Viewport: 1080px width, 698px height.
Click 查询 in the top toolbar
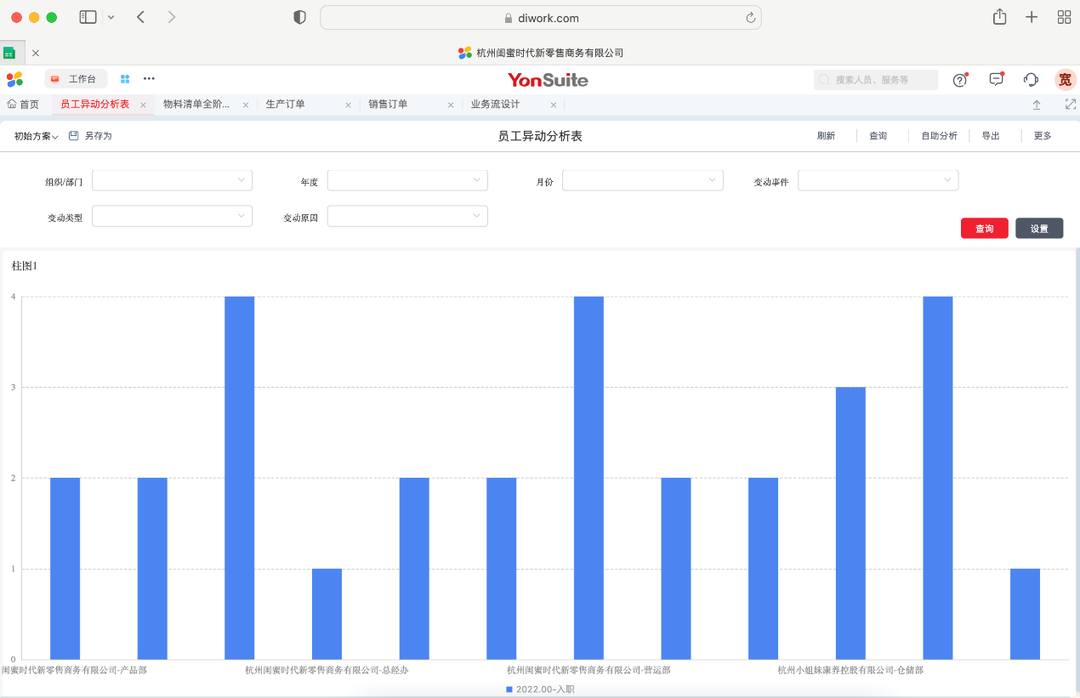(878, 136)
